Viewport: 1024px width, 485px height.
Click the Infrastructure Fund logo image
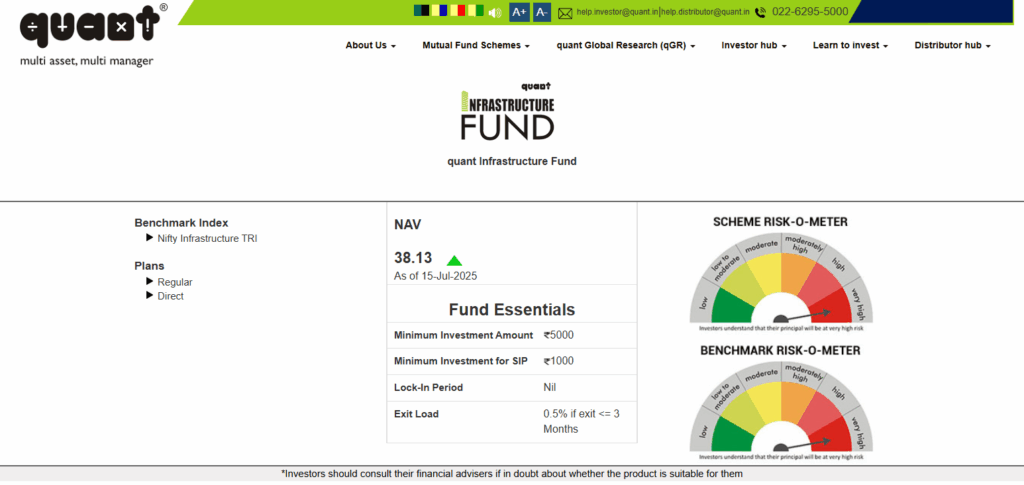507,111
